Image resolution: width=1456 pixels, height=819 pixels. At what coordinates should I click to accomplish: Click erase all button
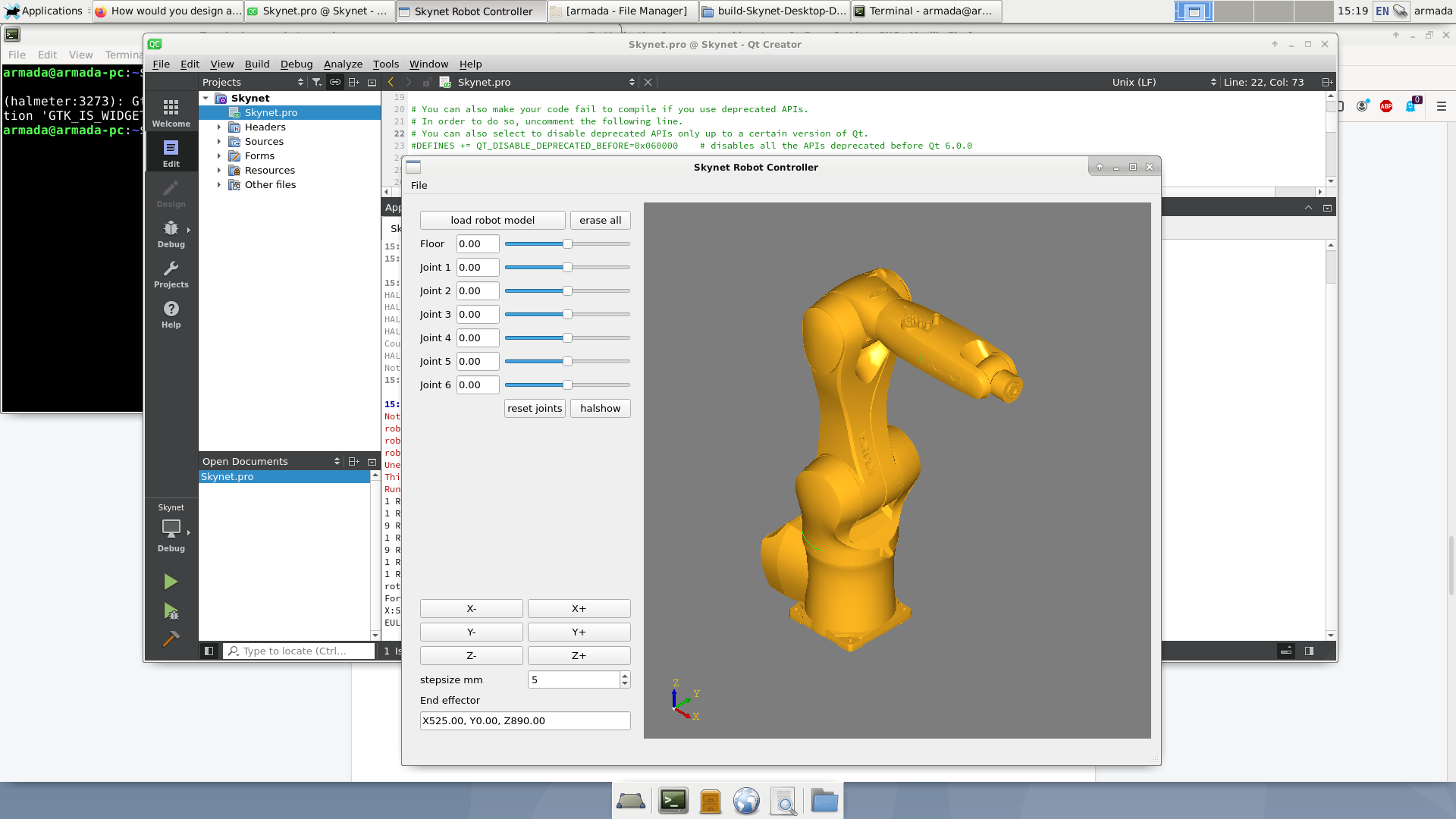click(x=601, y=220)
